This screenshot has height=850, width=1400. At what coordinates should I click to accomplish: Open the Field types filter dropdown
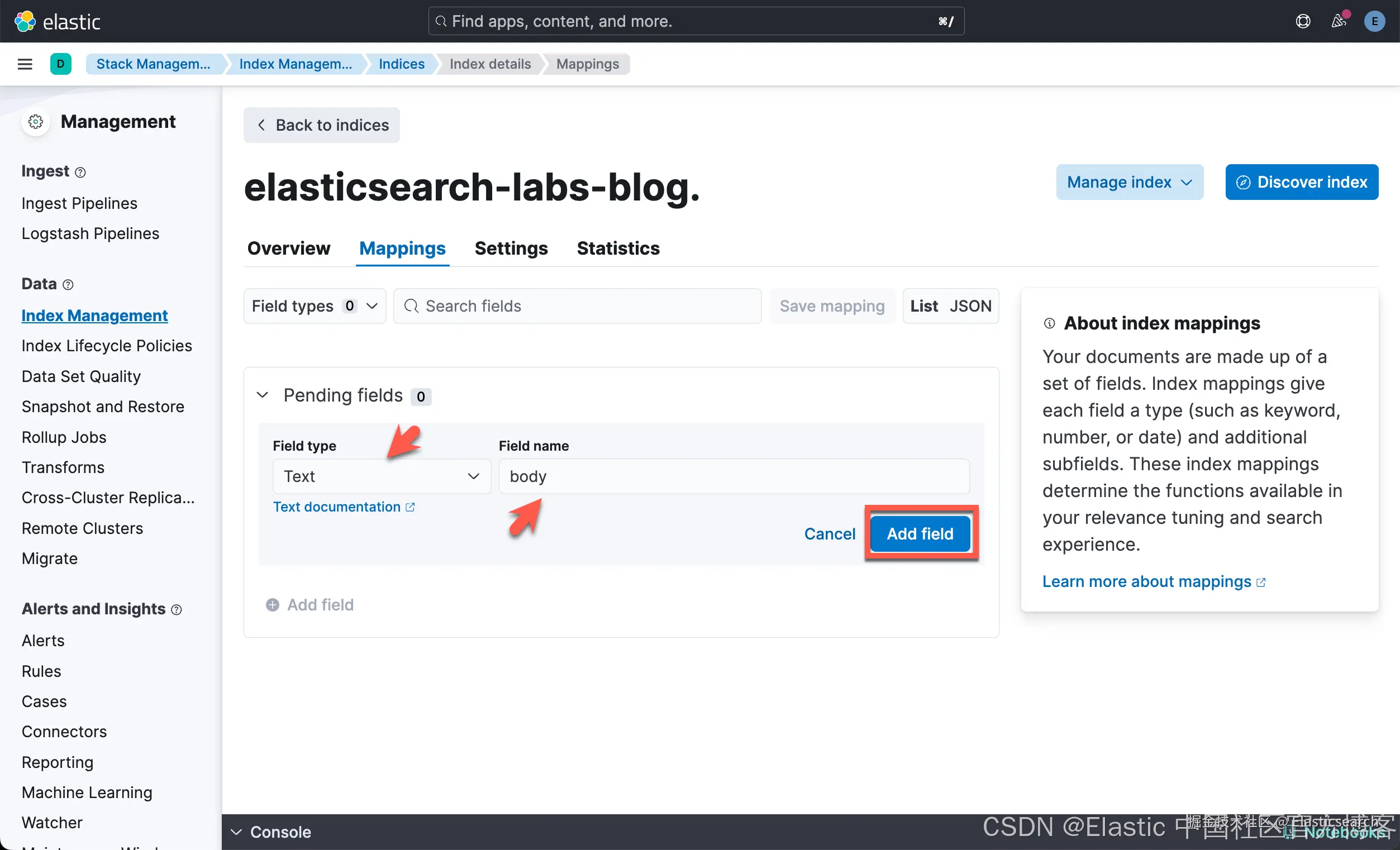click(x=315, y=306)
